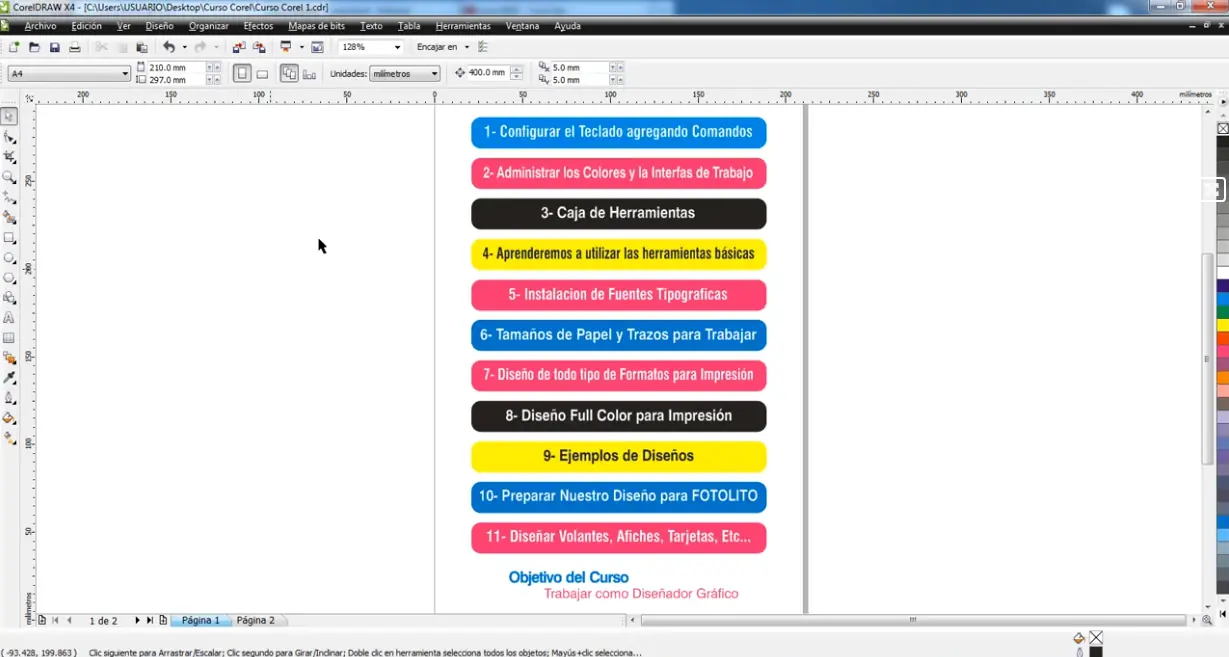1229x657 pixels.
Task: Select the Eyedropper tool
Action: (9, 378)
